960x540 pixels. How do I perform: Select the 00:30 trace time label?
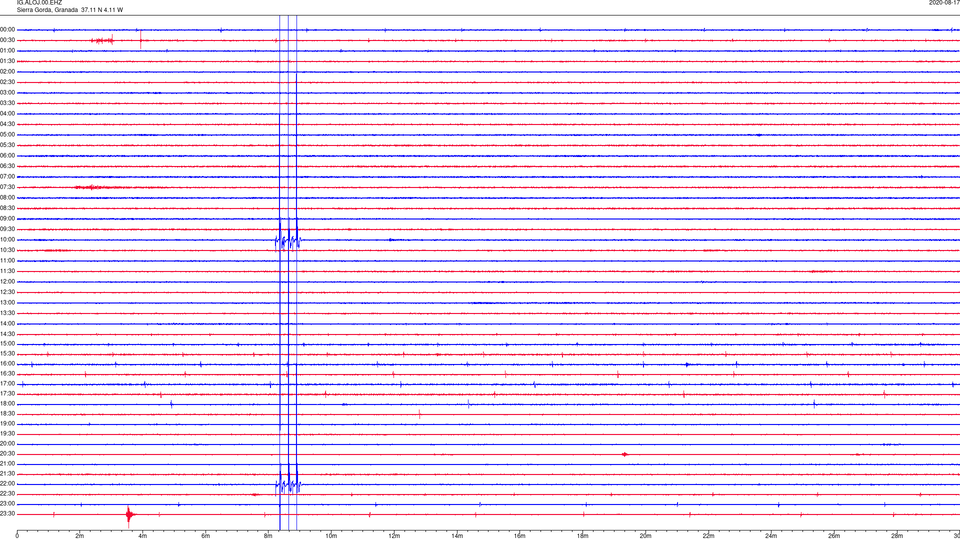[x=7, y=40]
